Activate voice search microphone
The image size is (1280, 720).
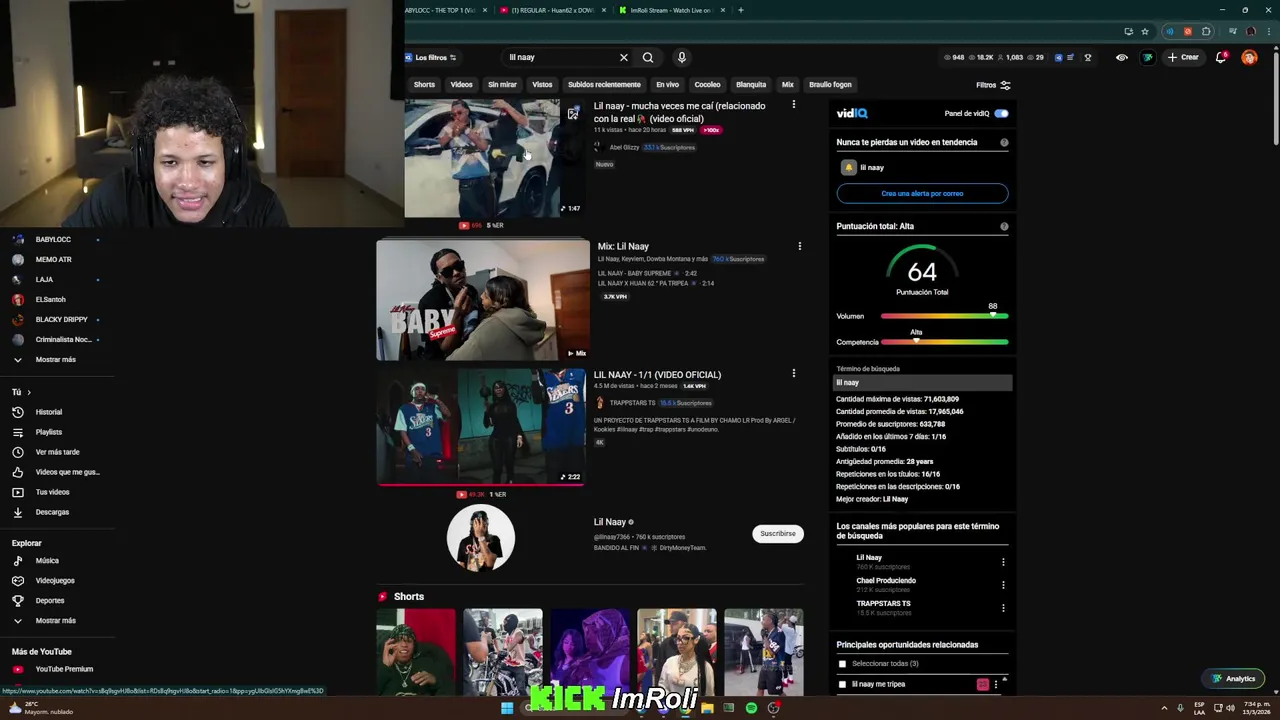682,57
